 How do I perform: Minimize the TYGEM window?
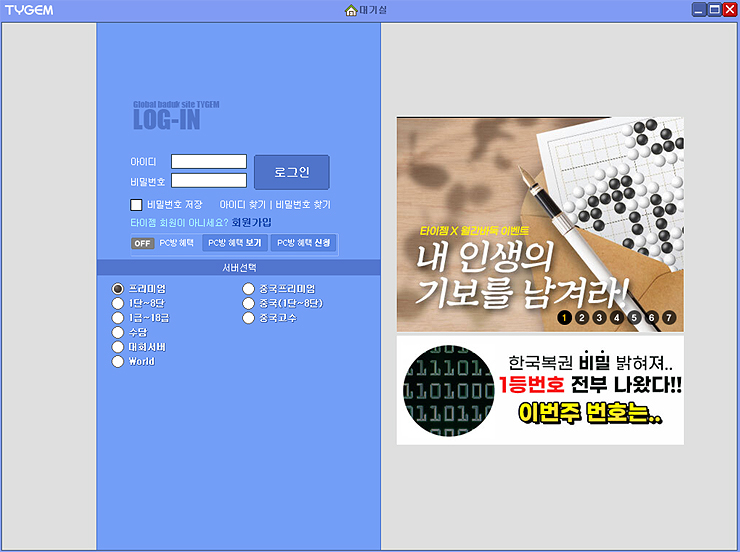click(x=699, y=9)
